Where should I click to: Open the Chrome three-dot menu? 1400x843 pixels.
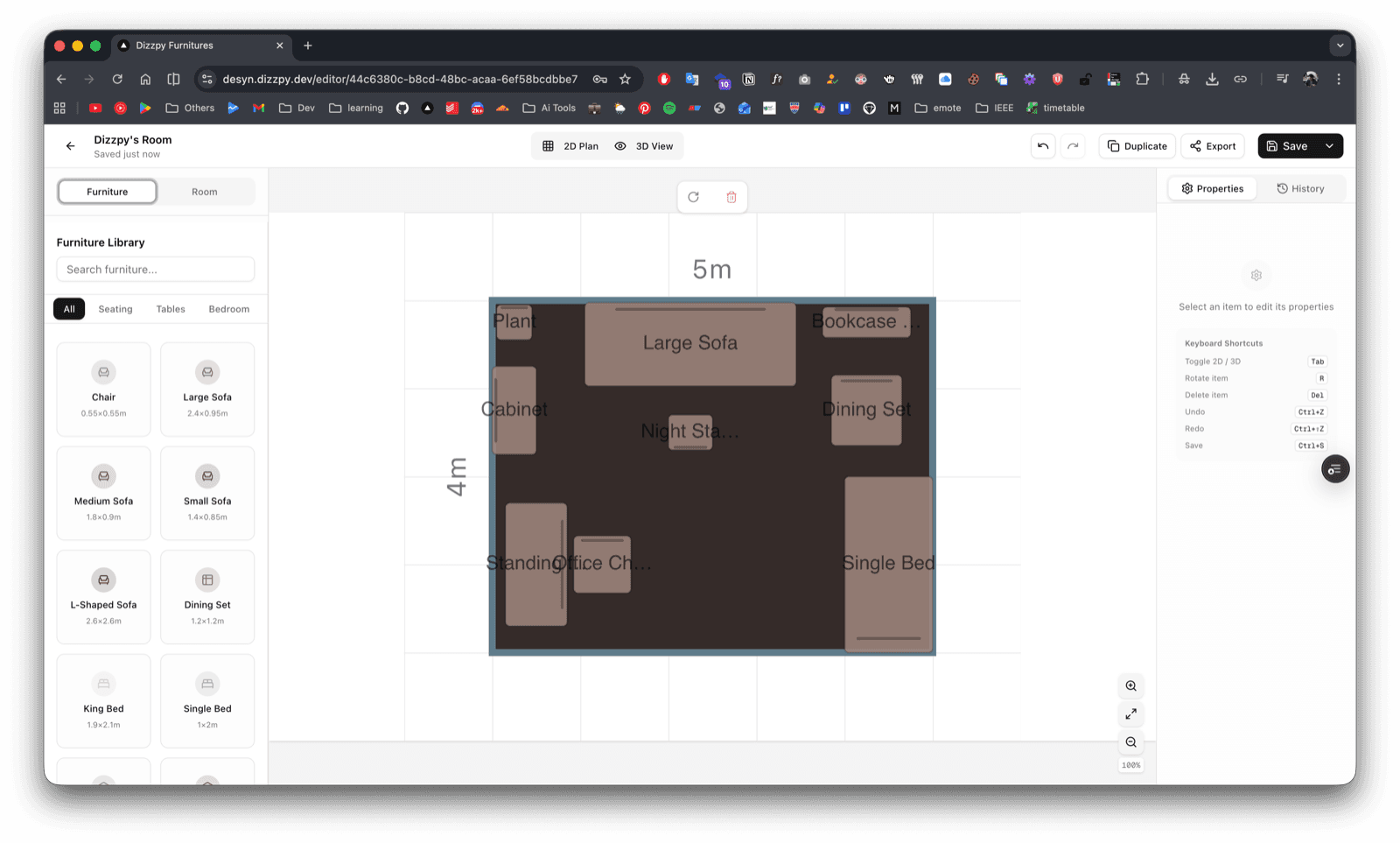click(1339, 79)
